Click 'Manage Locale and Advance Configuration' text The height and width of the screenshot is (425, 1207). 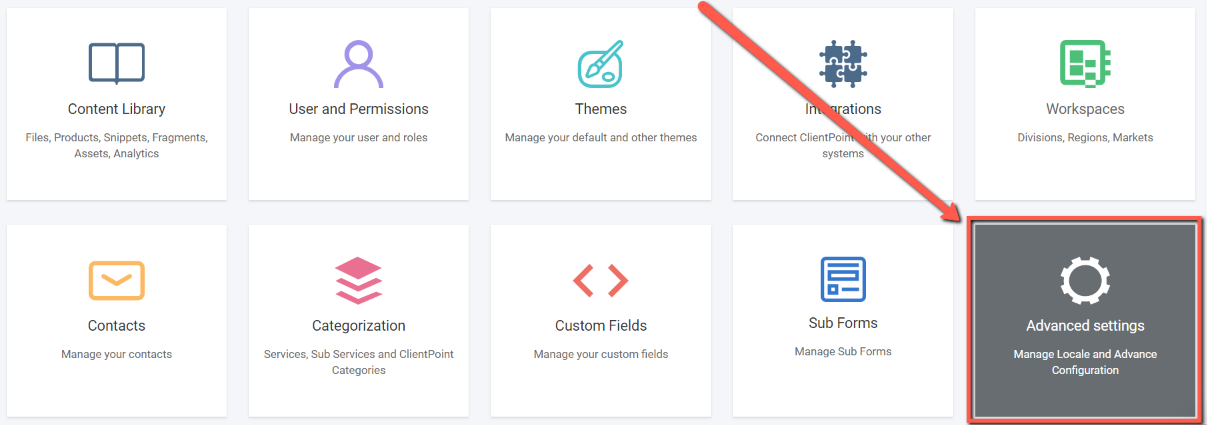coord(1085,362)
